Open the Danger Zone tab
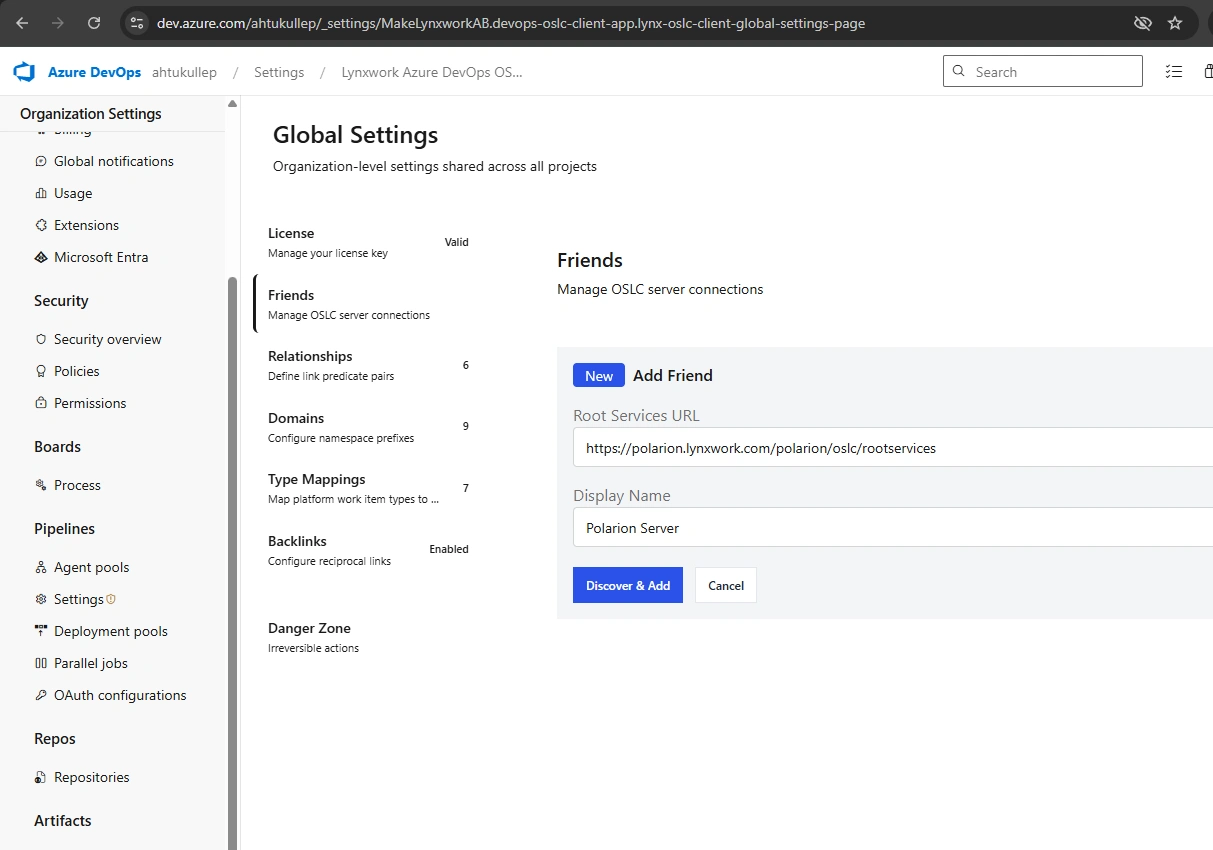This screenshot has width=1213, height=850. pyautogui.click(x=367, y=637)
